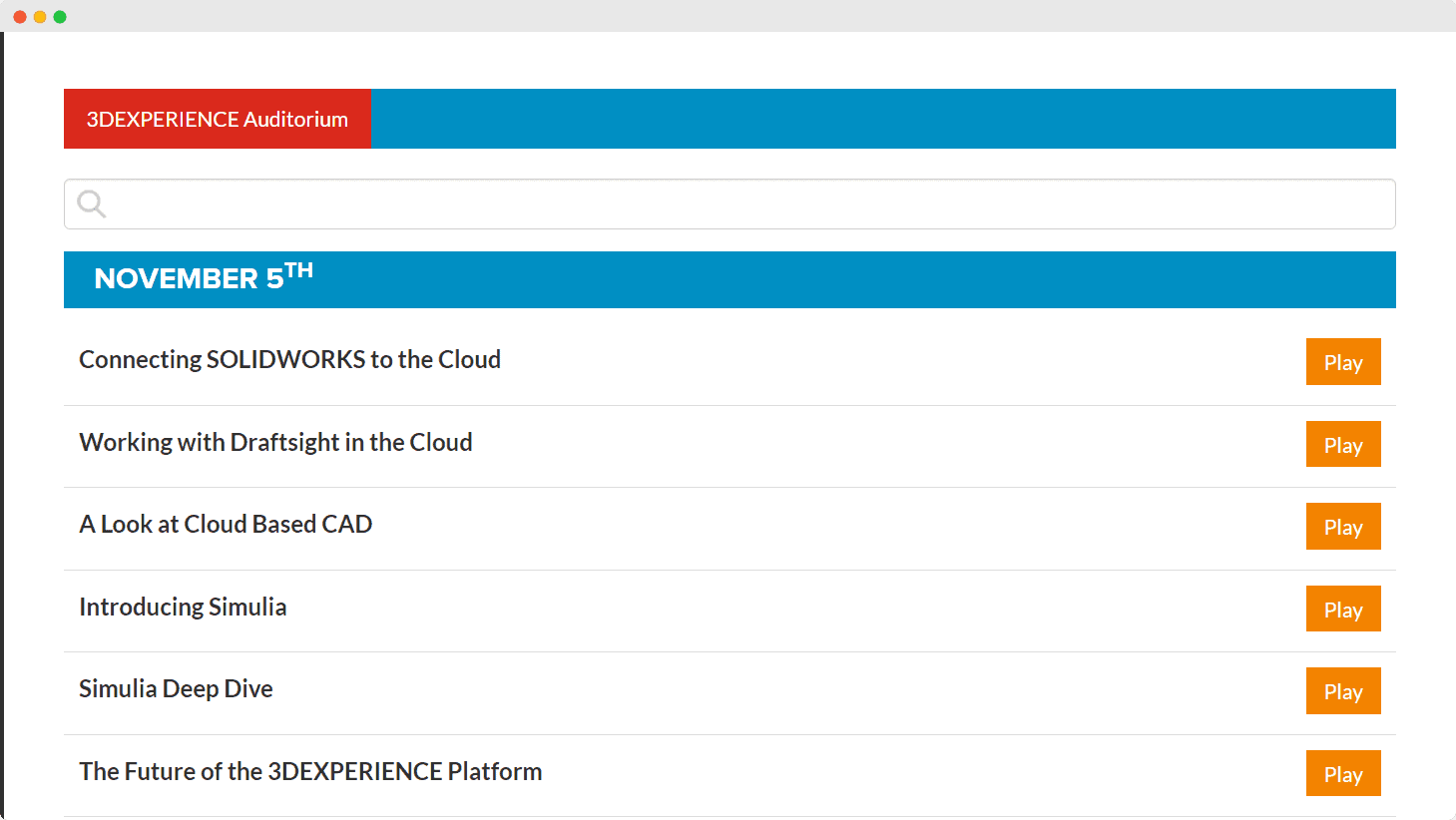Click the empty blue bar beside Auditorium tab
The width and height of the screenshot is (1456, 820).
coord(882,119)
